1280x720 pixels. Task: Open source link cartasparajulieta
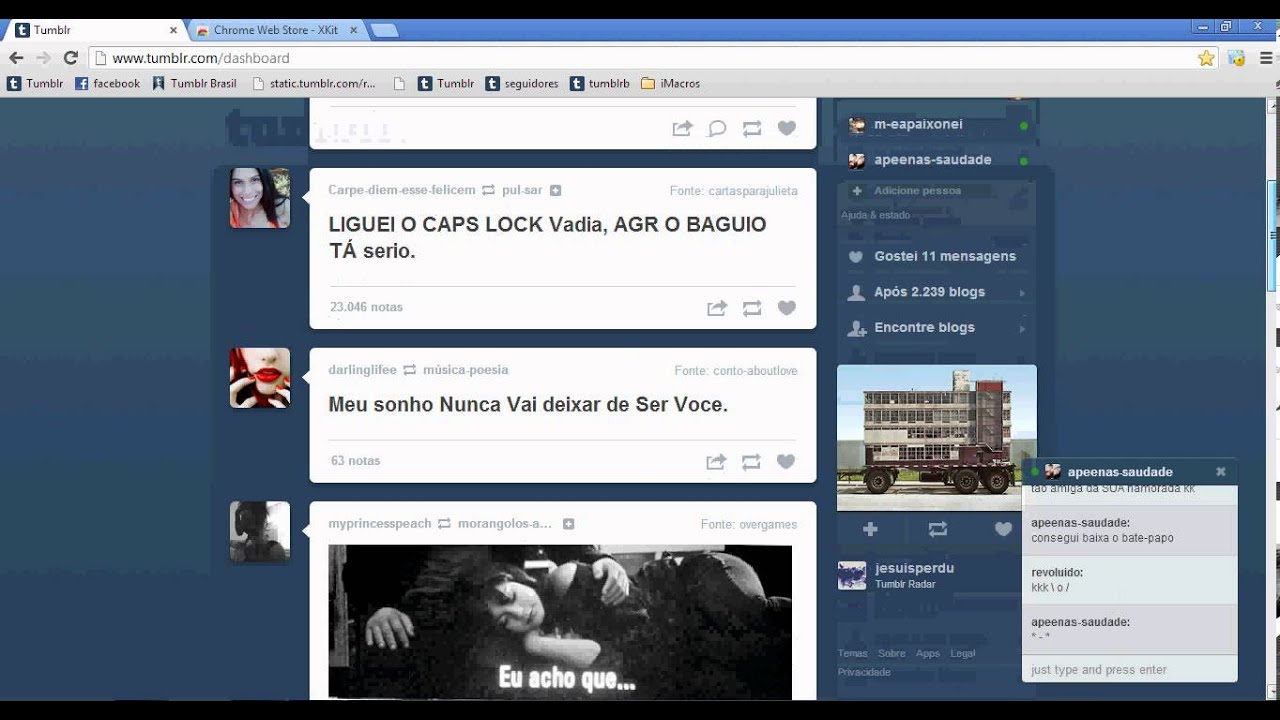click(x=753, y=191)
